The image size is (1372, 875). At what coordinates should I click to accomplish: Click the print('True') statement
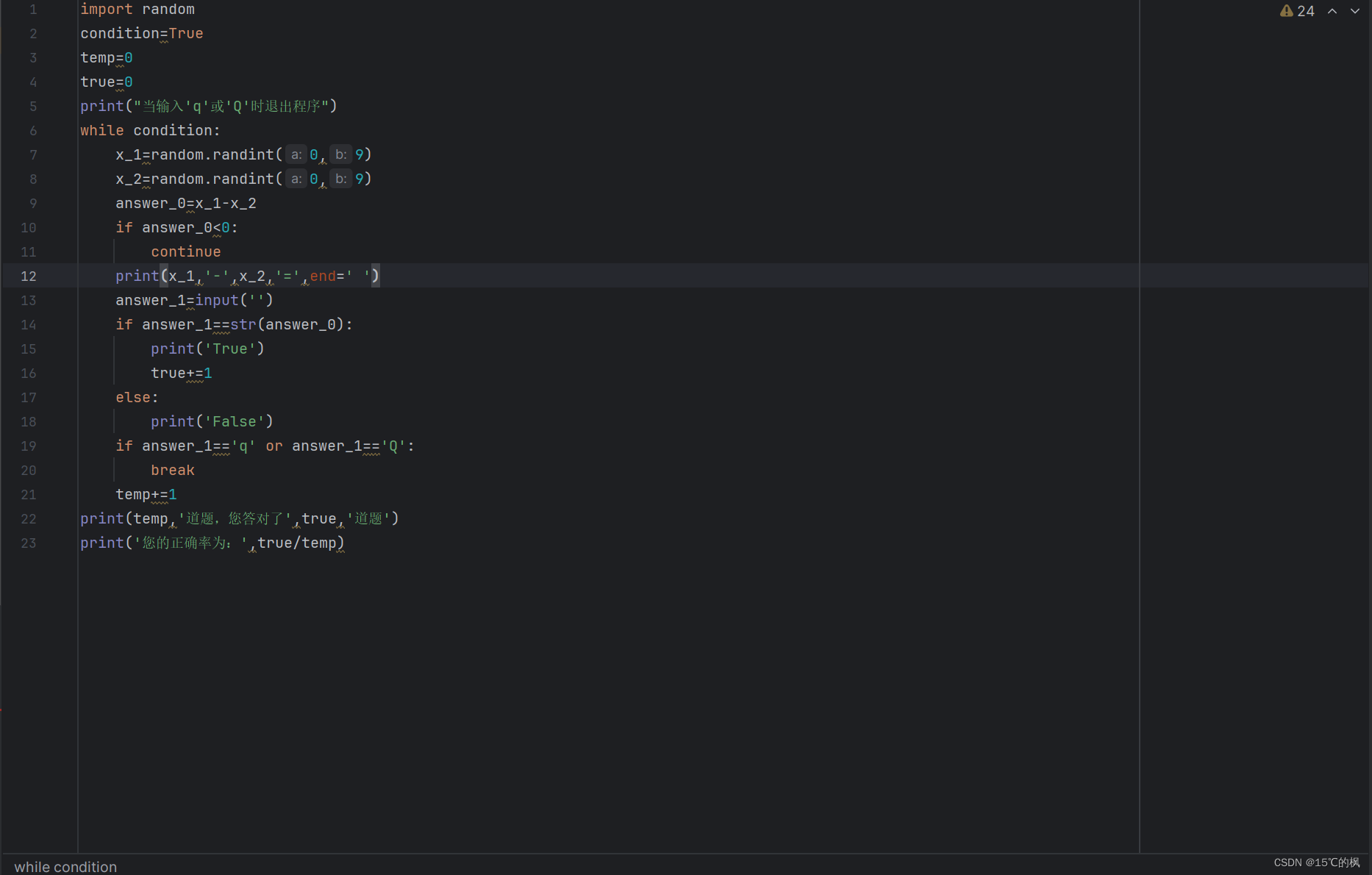click(x=207, y=349)
